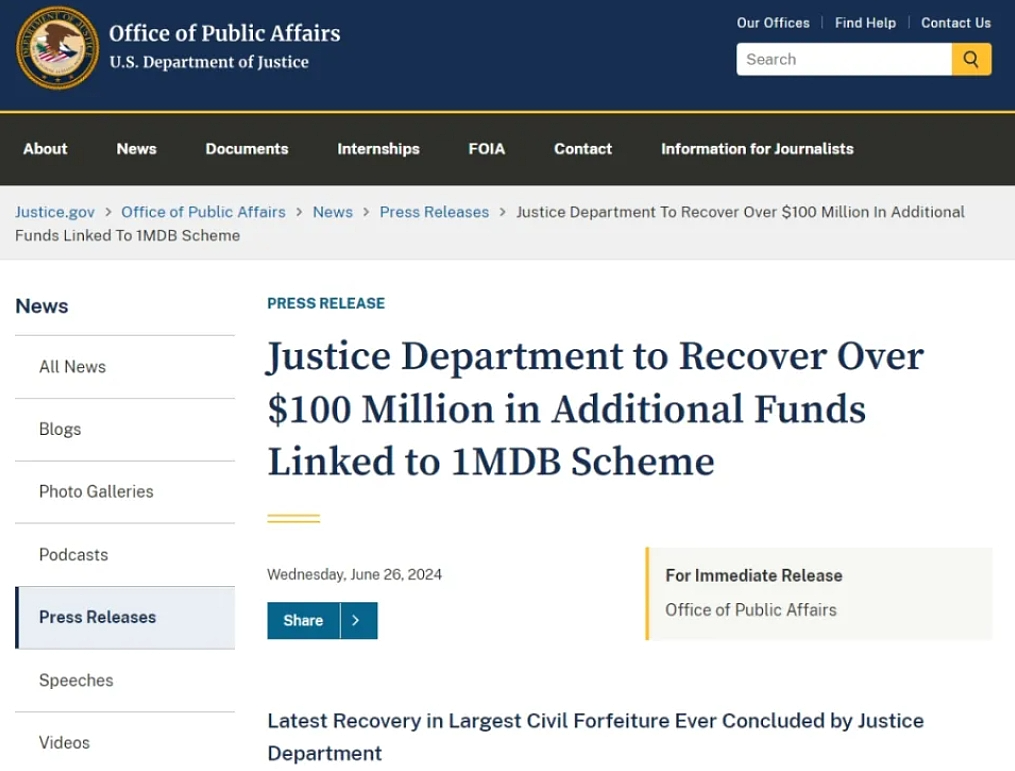Viewport: 1015px width, 771px height.
Task: Open the Our Offices link
Action: click(773, 23)
